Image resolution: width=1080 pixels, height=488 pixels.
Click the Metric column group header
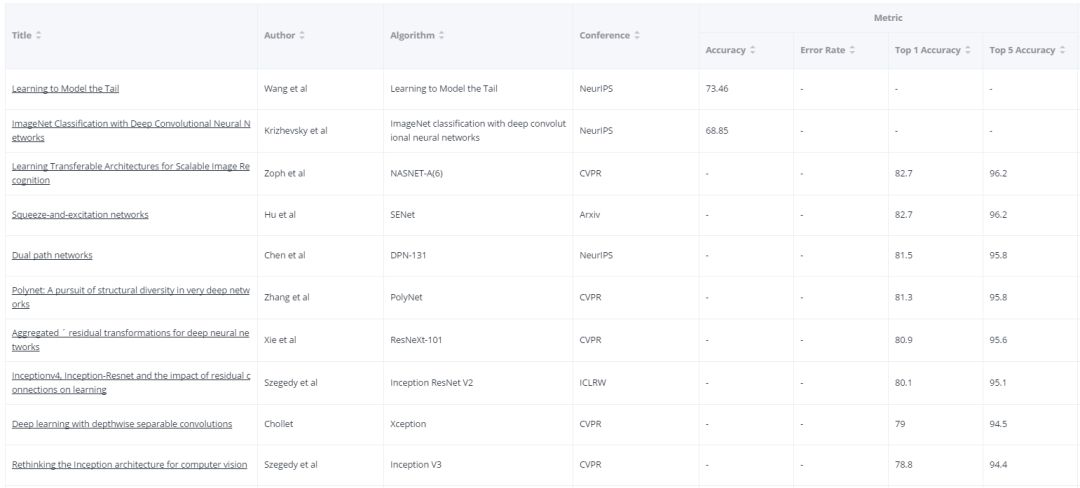click(889, 17)
